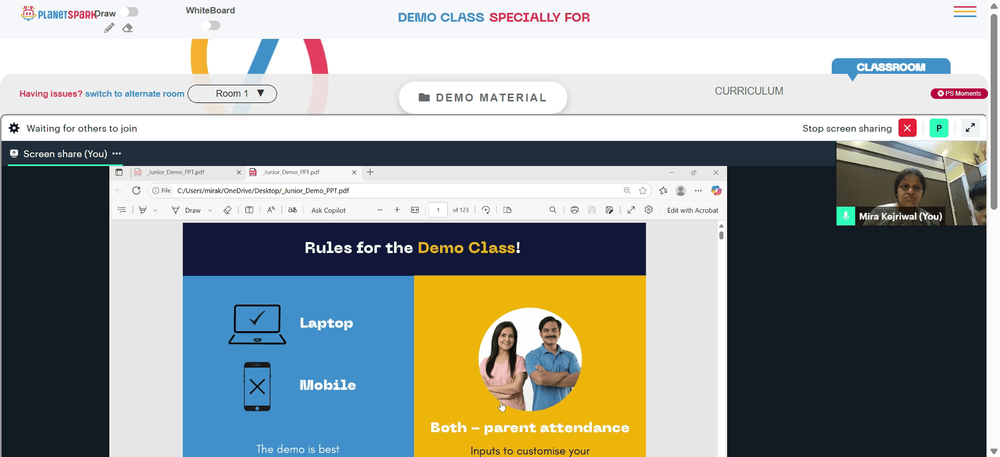The width and height of the screenshot is (1000, 457).
Task: Click the PDF text box tool icon
Action: 249,210
